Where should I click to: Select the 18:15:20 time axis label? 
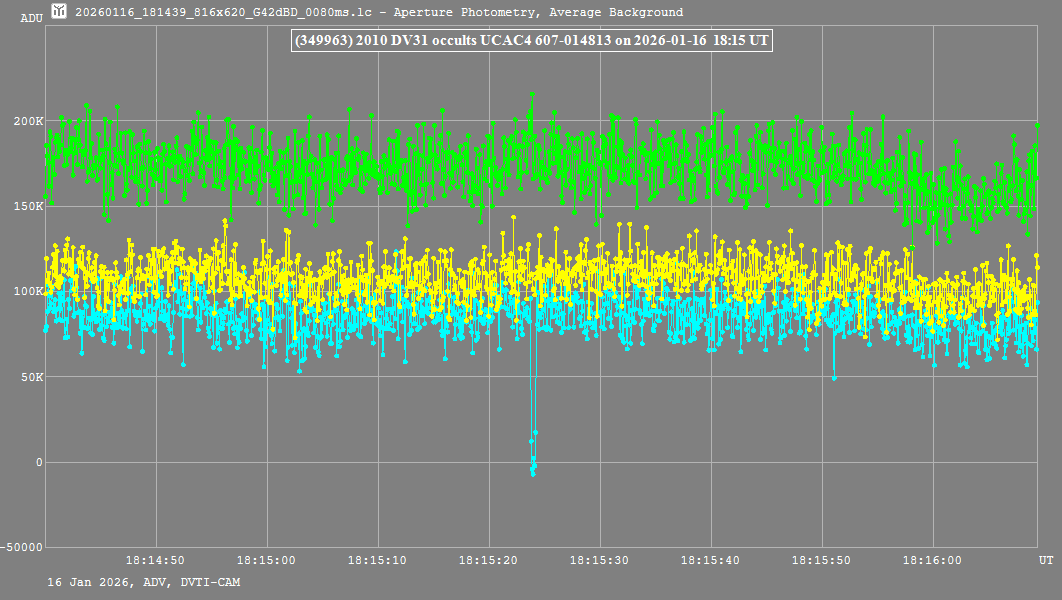click(489, 561)
